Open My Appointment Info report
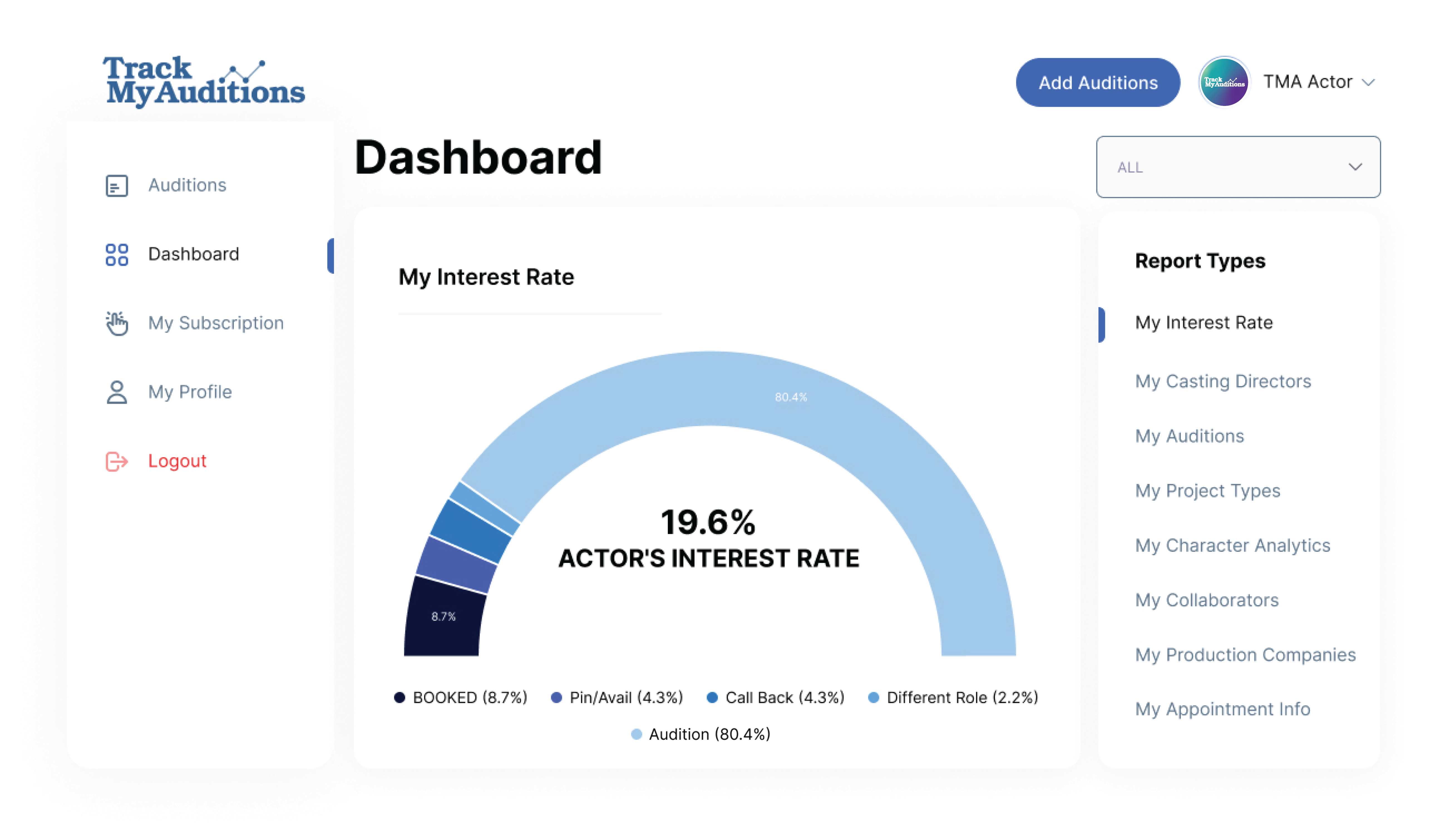The image size is (1438, 840). tap(1222, 709)
